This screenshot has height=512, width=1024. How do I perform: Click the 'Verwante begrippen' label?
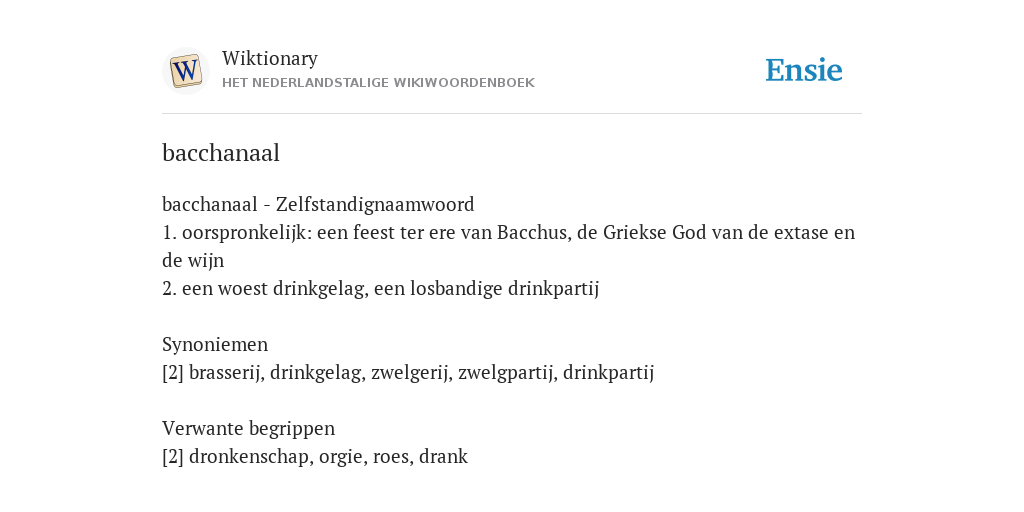tap(248, 428)
